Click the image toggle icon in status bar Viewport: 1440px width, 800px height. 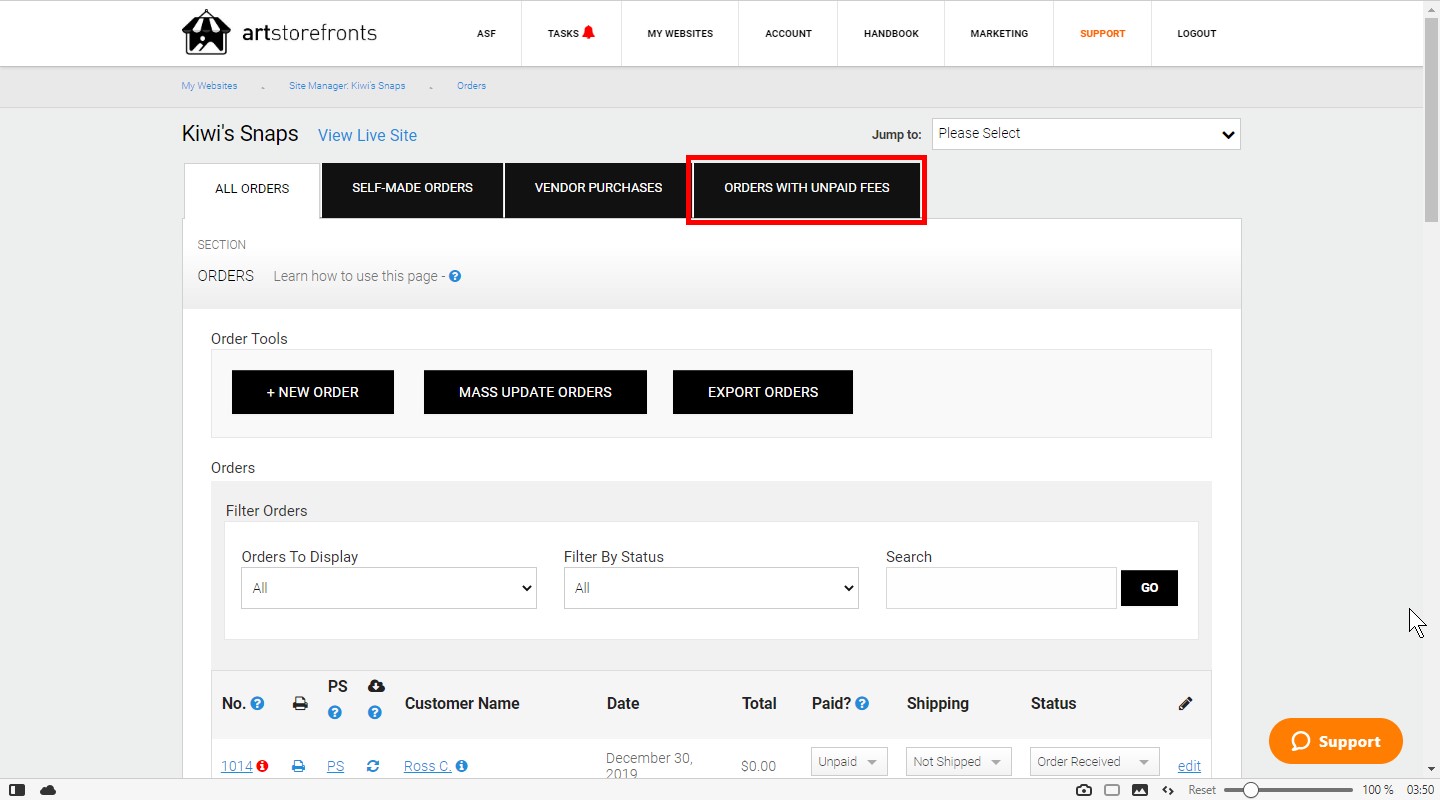1140,790
